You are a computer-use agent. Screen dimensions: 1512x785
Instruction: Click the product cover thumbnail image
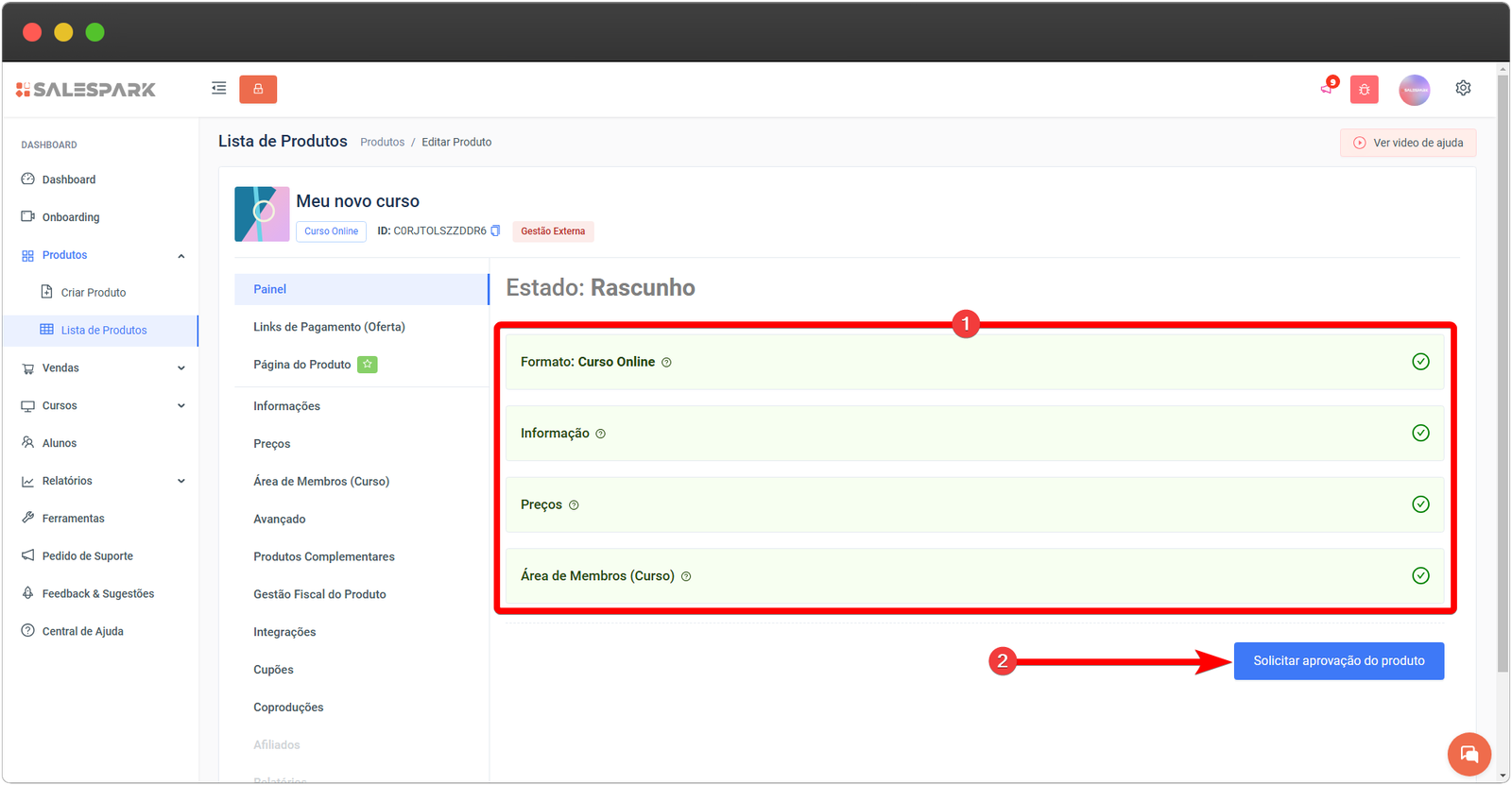262,214
